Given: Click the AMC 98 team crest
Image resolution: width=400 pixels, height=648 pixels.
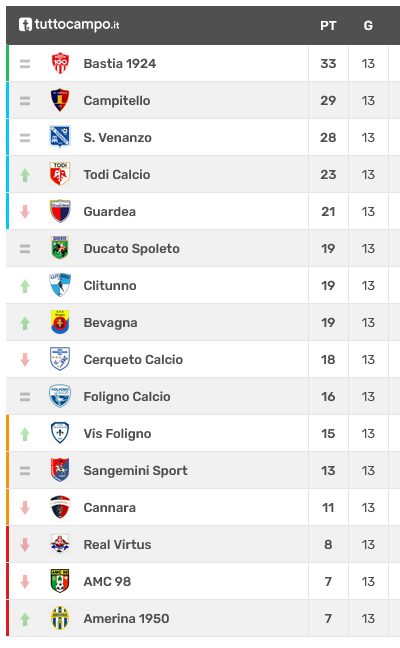Looking at the screenshot, I should 60,581.
